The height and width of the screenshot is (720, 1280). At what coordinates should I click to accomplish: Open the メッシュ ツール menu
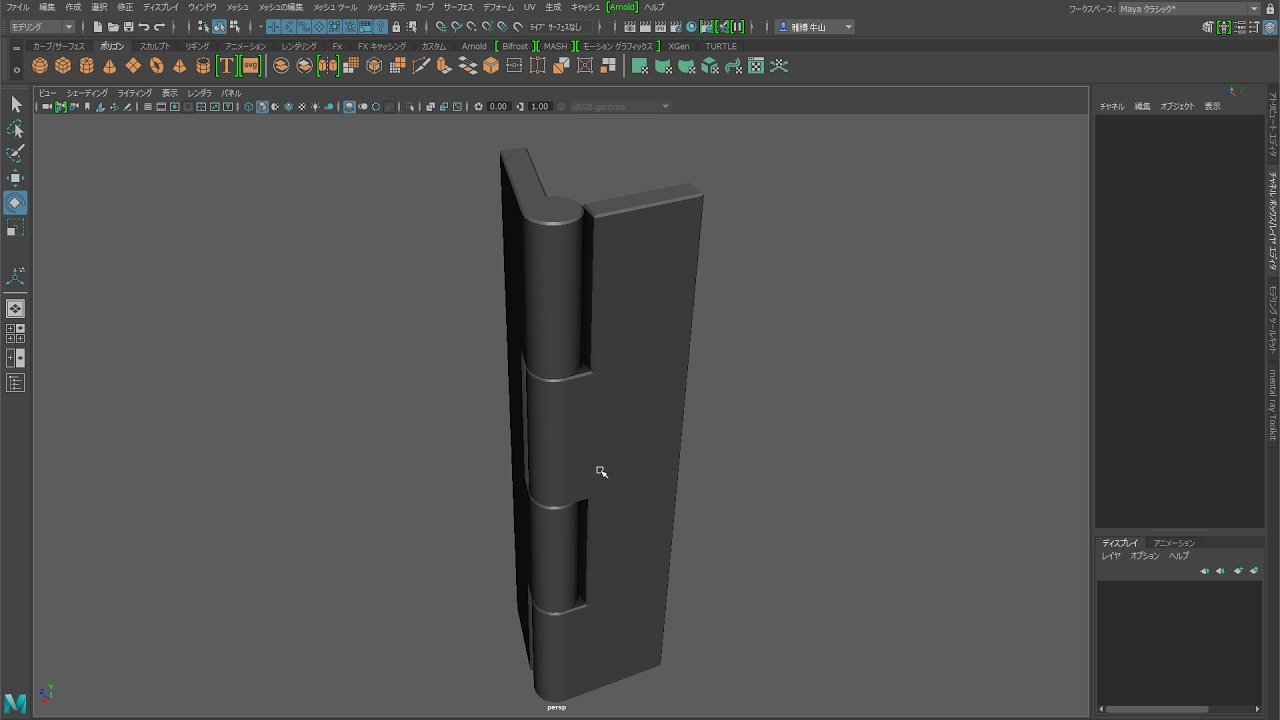(335, 7)
